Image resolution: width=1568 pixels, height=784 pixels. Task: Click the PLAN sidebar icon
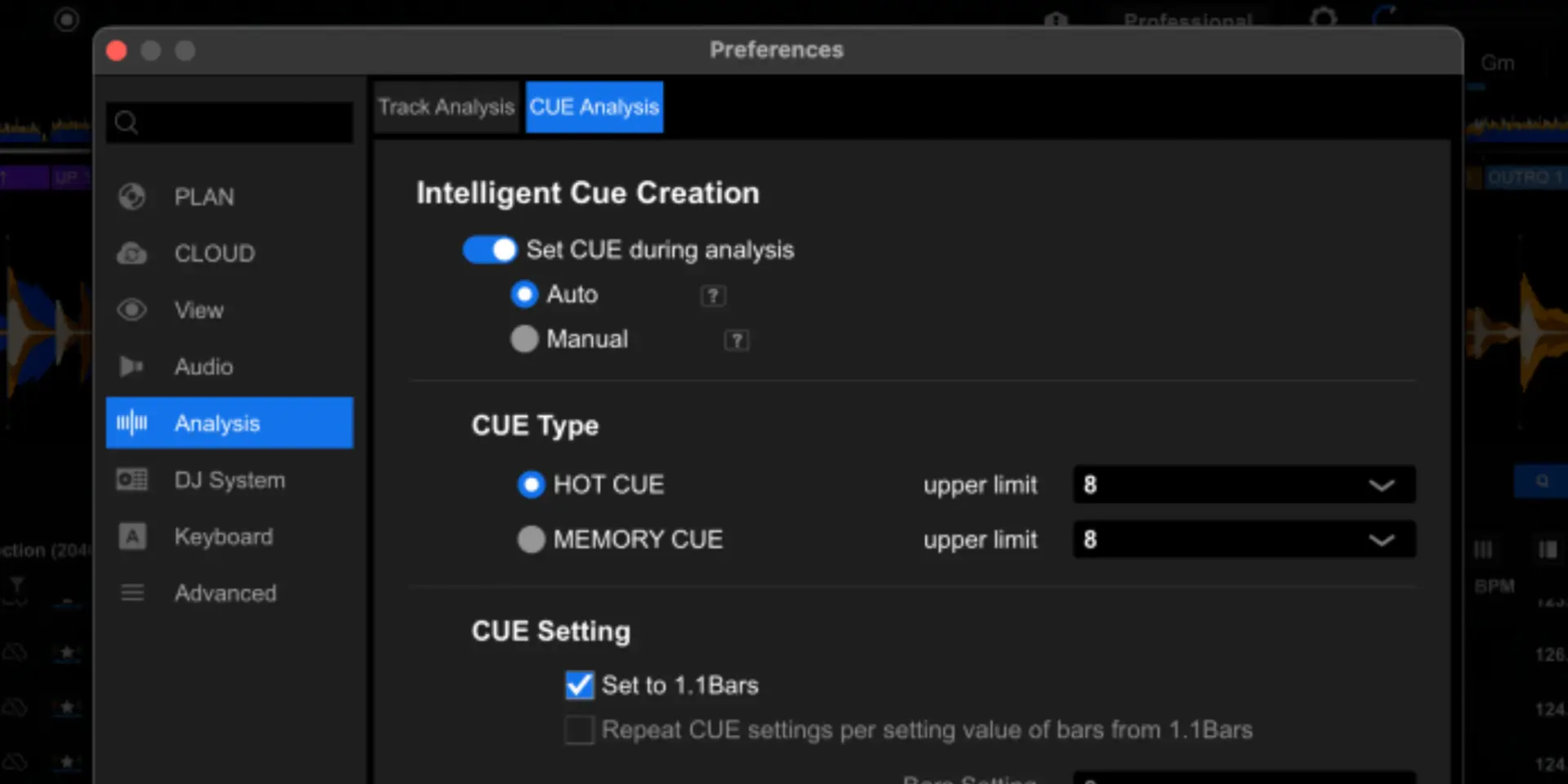(x=131, y=197)
